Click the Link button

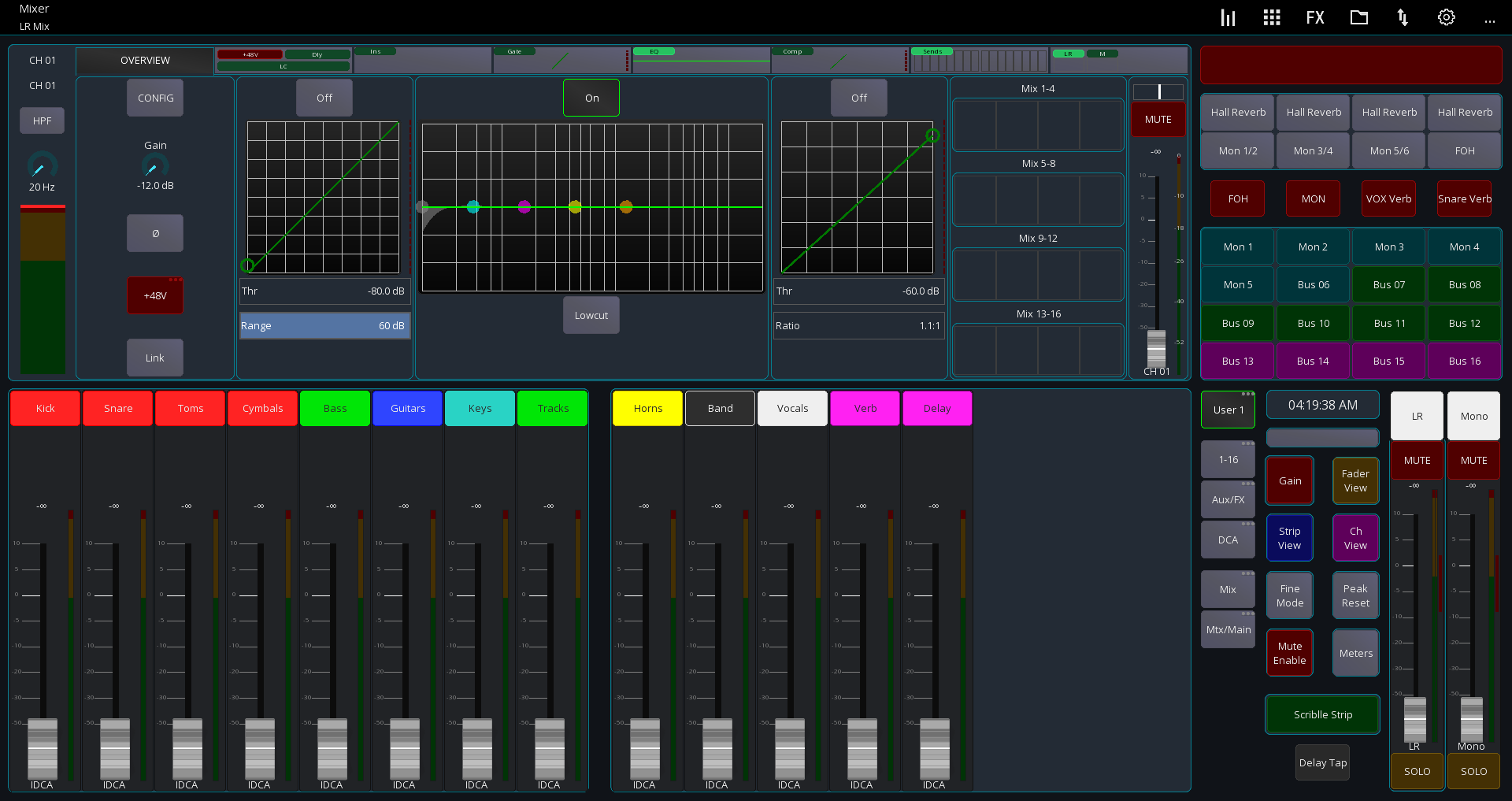[x=155, y=358]
